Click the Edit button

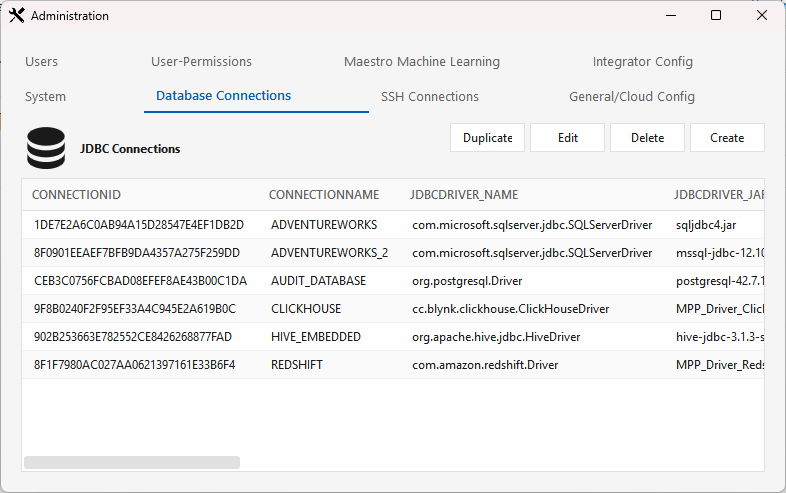(567, 137)
